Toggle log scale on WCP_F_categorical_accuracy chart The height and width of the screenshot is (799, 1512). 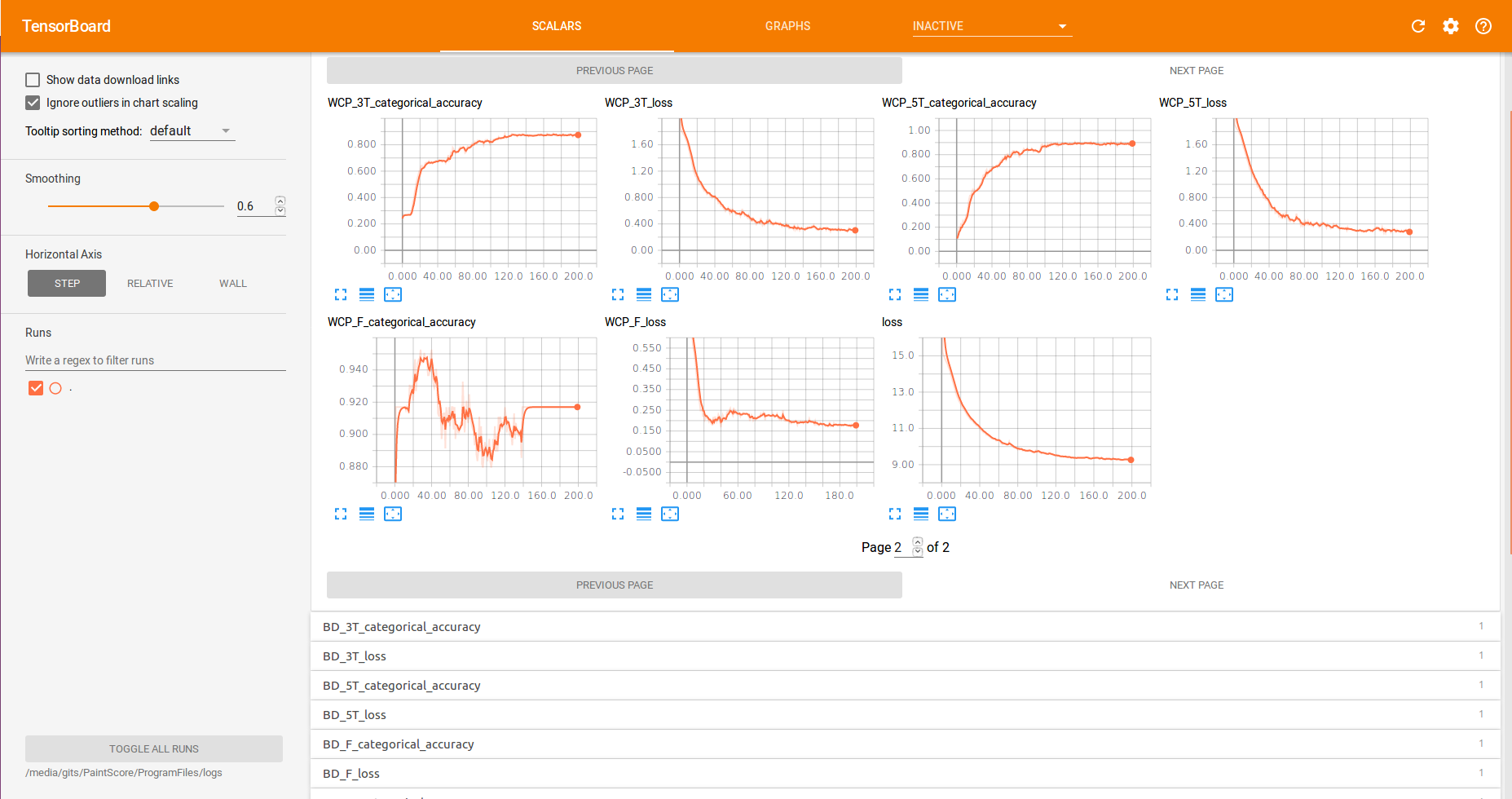pos(367,514)
